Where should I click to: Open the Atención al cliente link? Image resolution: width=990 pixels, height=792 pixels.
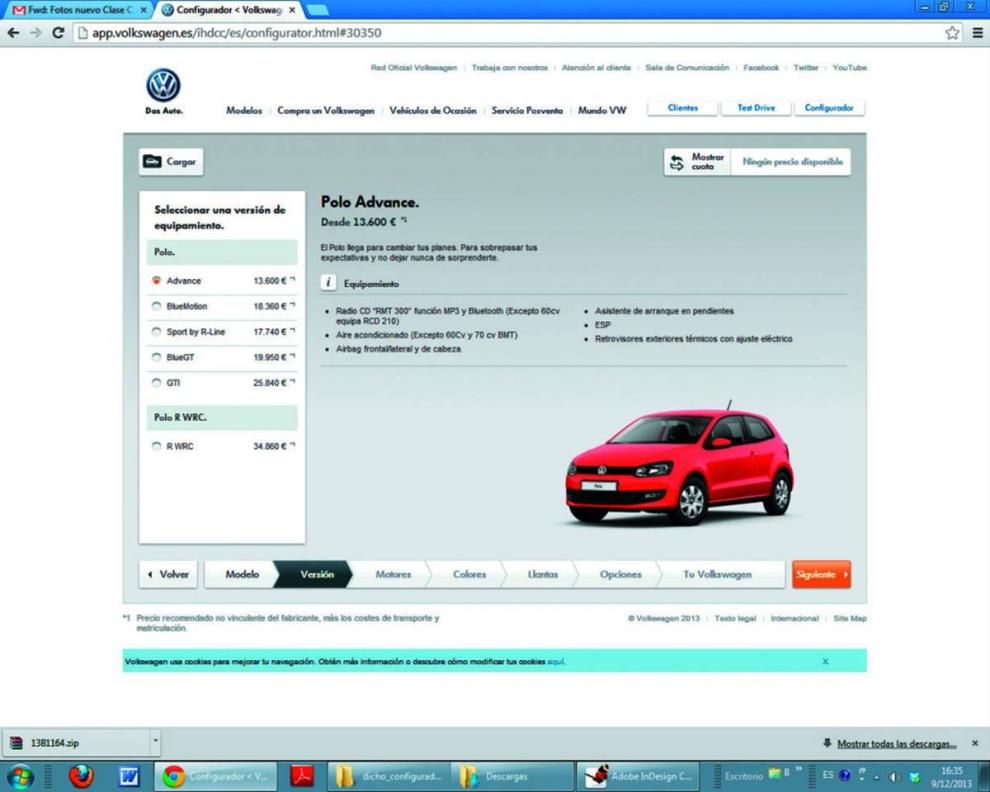pyautogui.click(x=596, y=68)
